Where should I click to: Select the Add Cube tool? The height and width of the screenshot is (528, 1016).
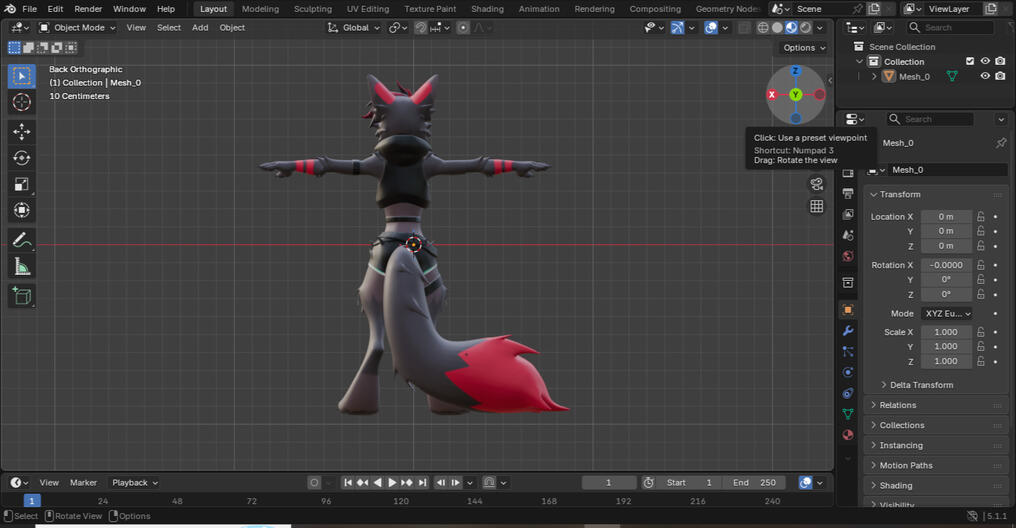pos(21,296)
